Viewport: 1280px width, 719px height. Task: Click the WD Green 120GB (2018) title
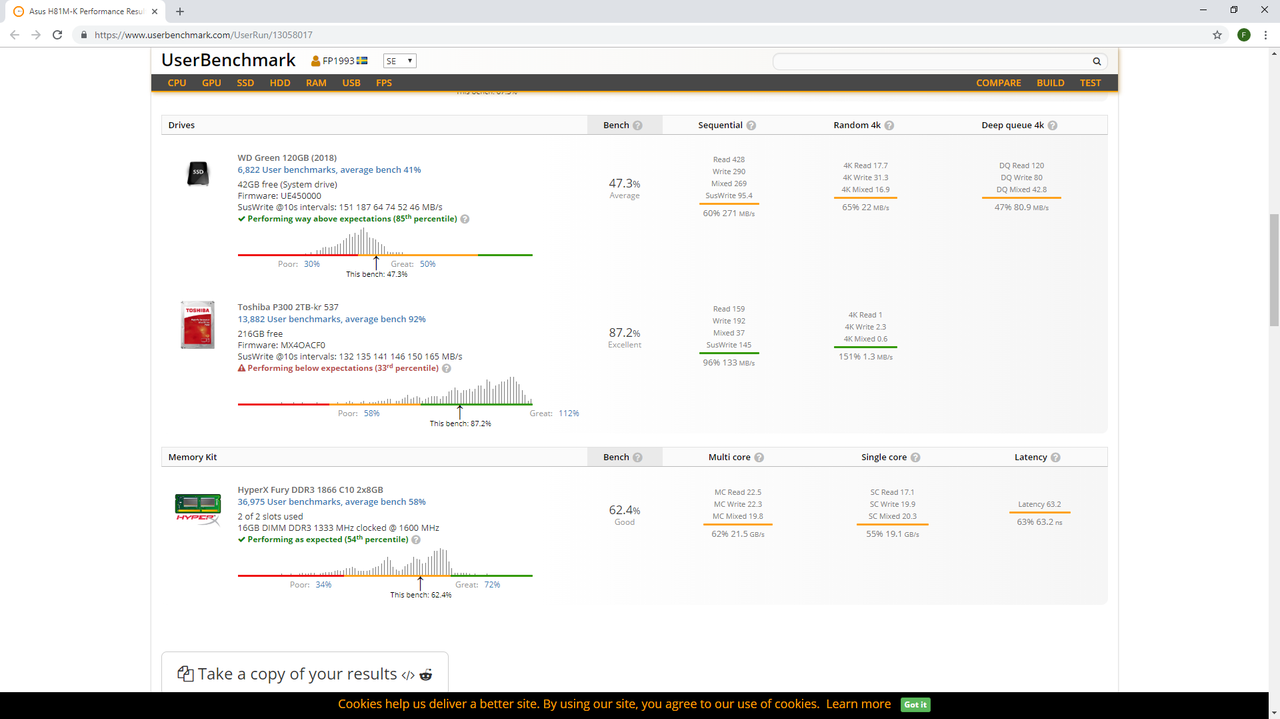tap(286, 157)
